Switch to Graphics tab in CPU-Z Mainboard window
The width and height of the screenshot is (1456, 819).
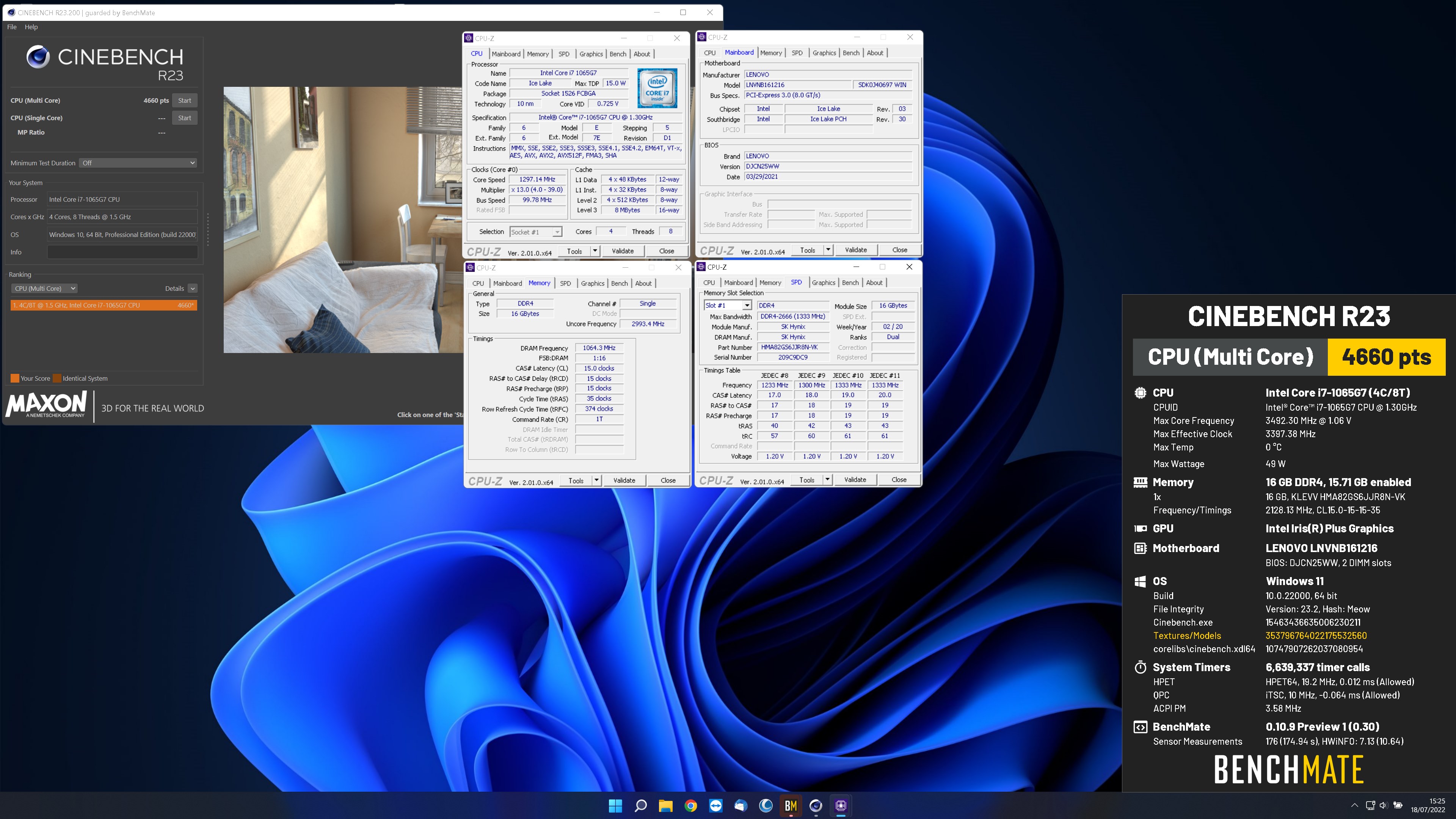coord(824,53)
